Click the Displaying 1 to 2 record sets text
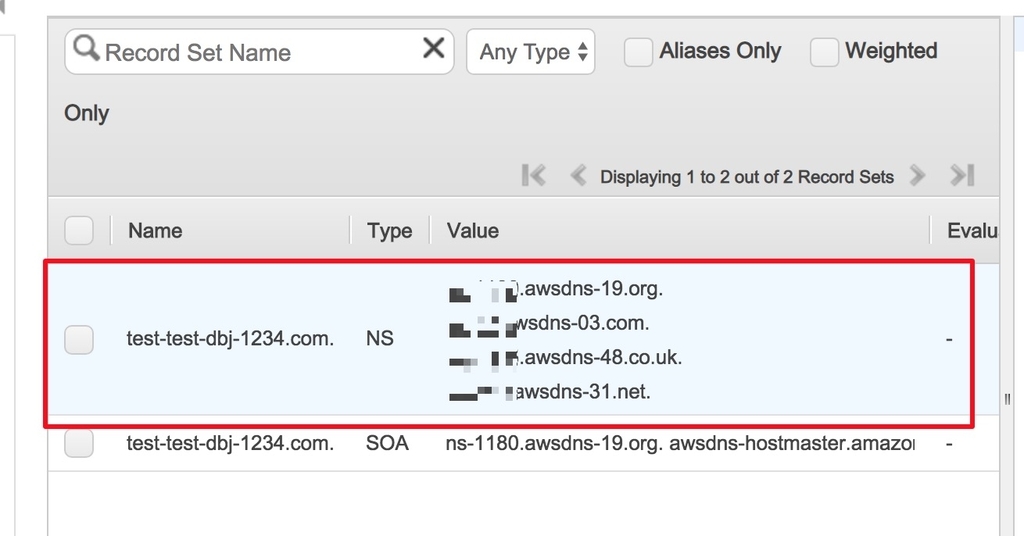This screenshot has height=536, width=1024. click(746, 177)
